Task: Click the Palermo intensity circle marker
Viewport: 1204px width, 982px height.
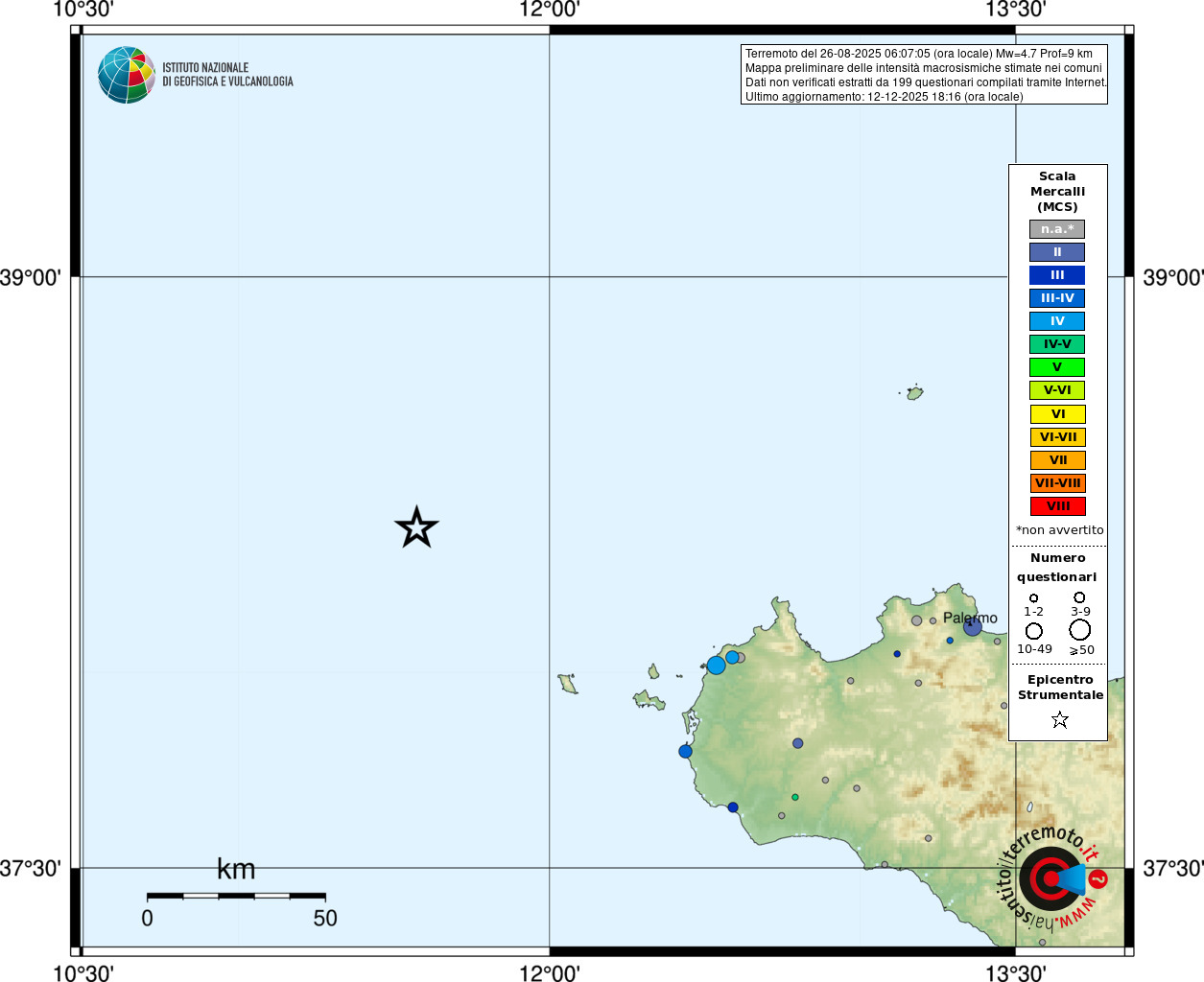Action: [x=973, y=627]
